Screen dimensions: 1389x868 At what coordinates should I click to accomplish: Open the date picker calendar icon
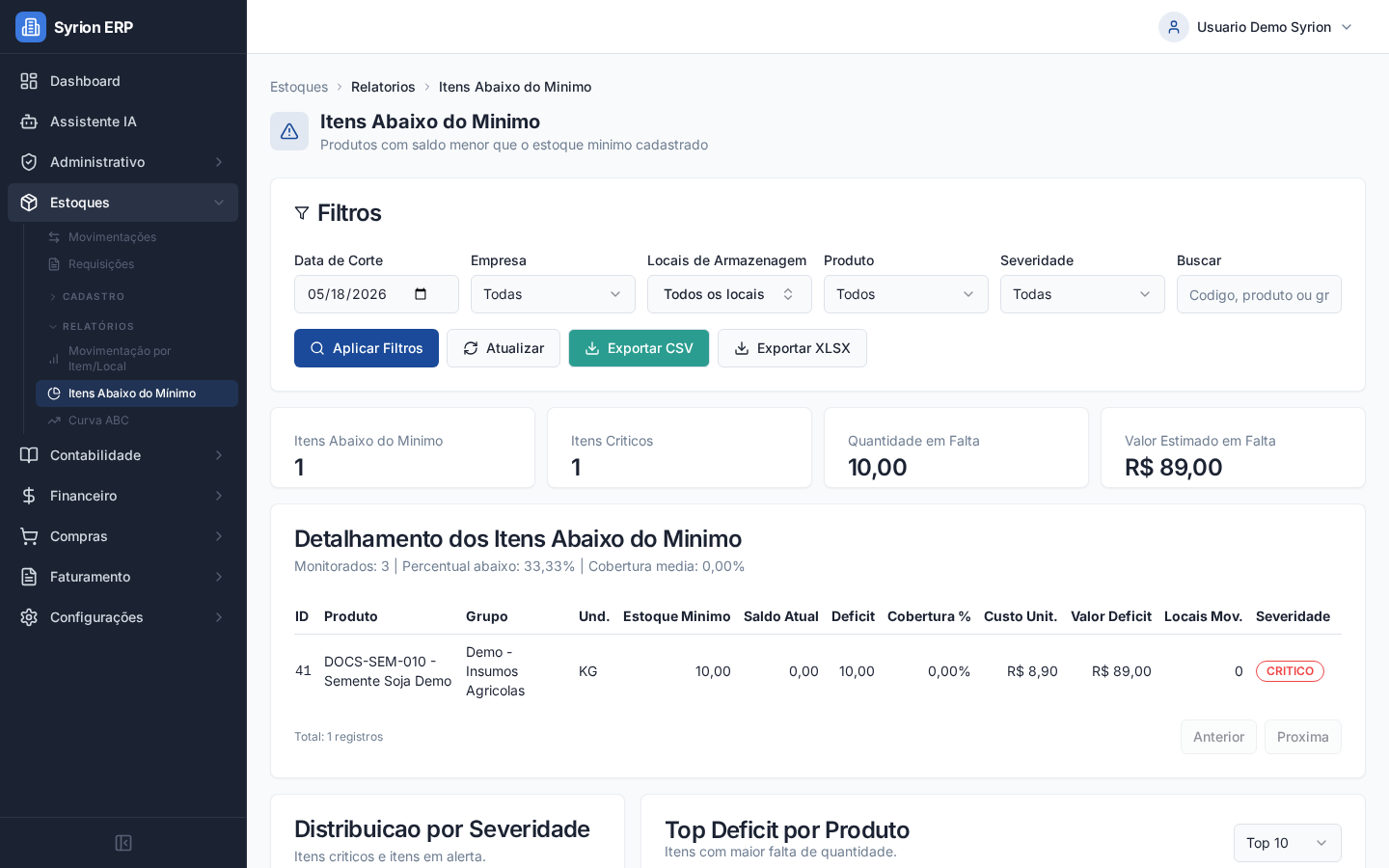pyautogui.click(x=421, y=294)
